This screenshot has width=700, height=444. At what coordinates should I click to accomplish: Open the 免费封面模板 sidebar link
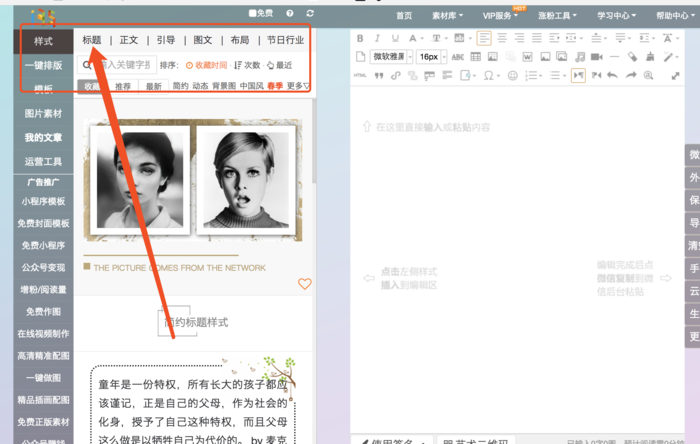click(x=43, y=223)
